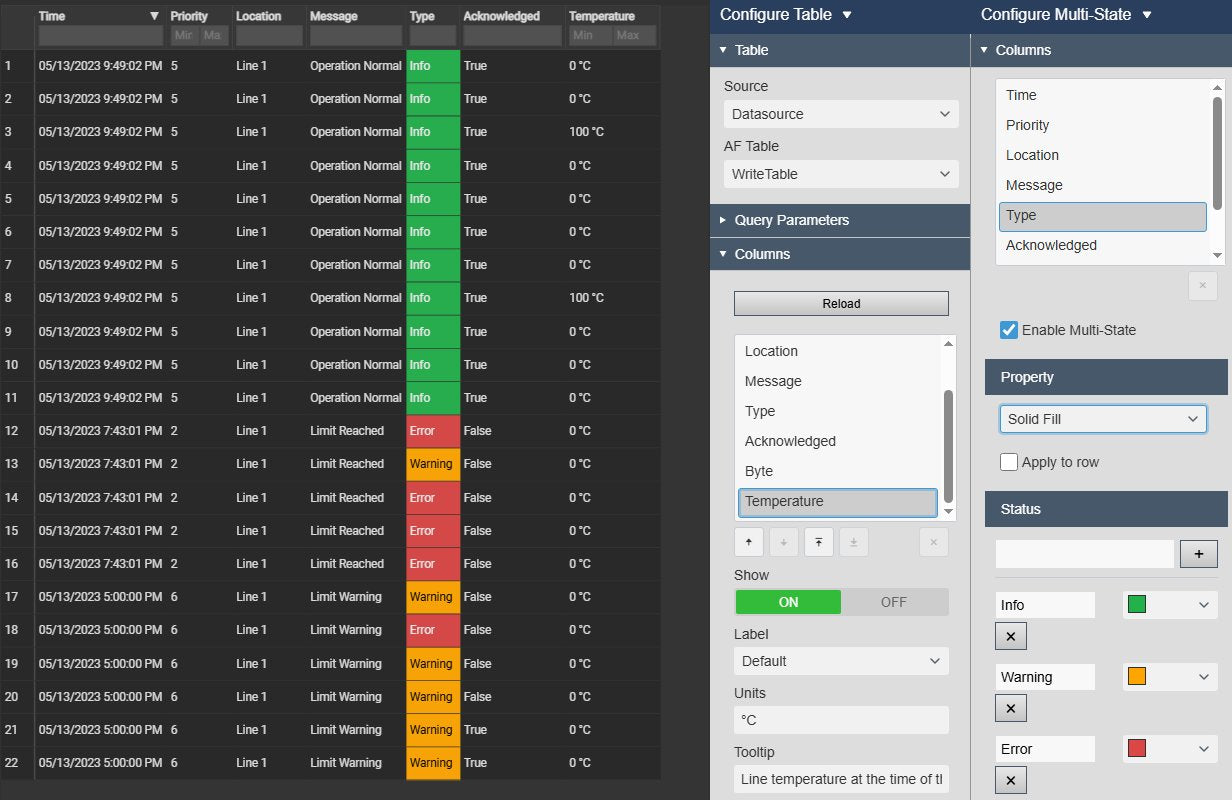Delete the Info status with X button

pyautogui.click(x=1010, y=636)
